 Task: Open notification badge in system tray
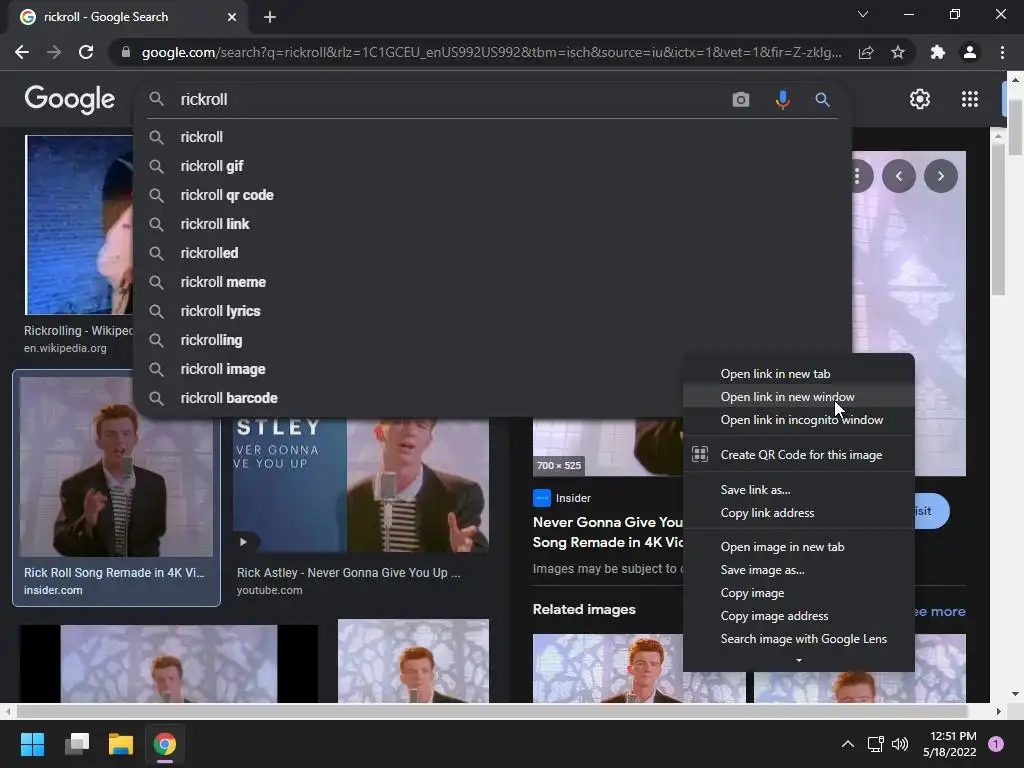(996, 744)
